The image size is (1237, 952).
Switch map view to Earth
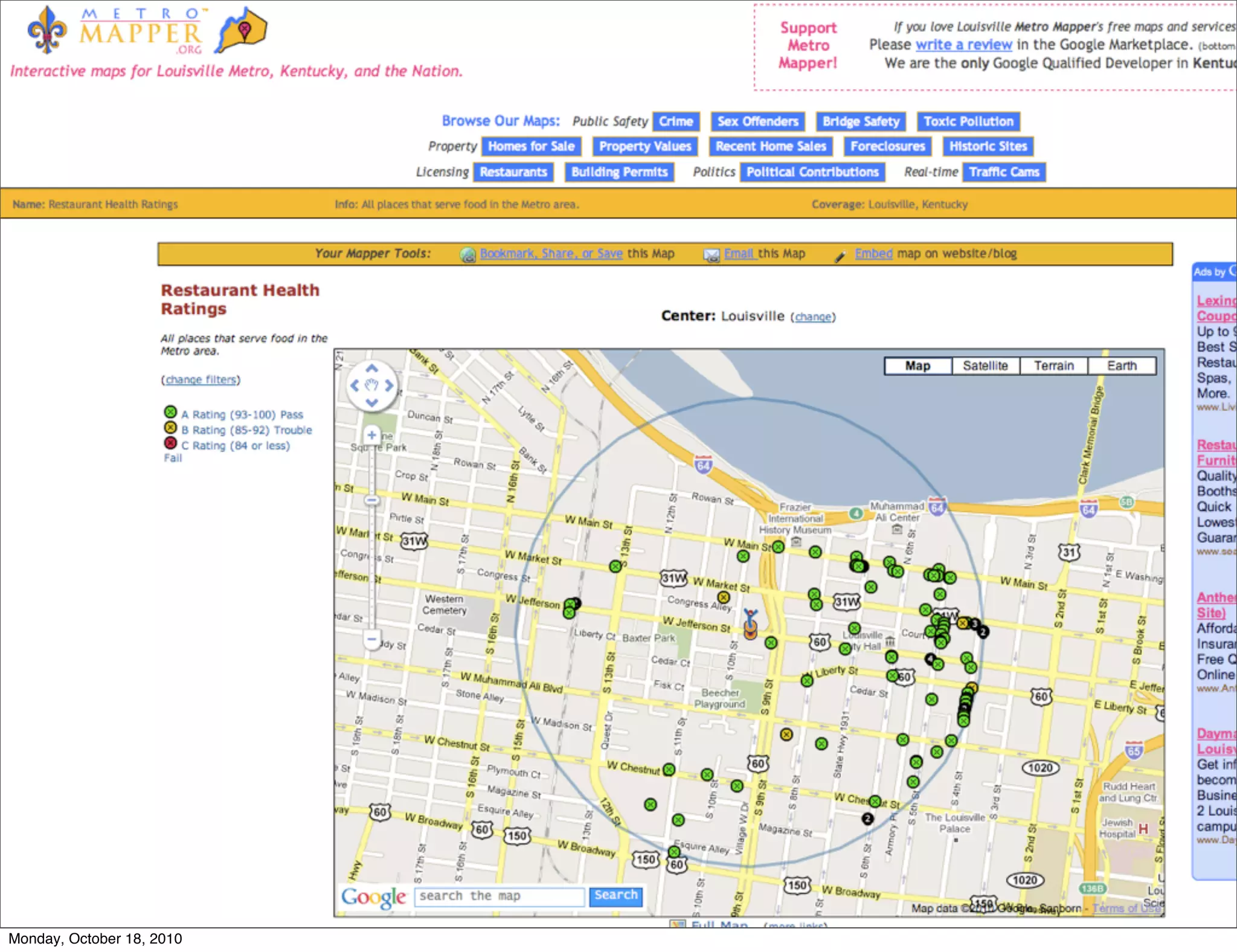click(1122, 365)
